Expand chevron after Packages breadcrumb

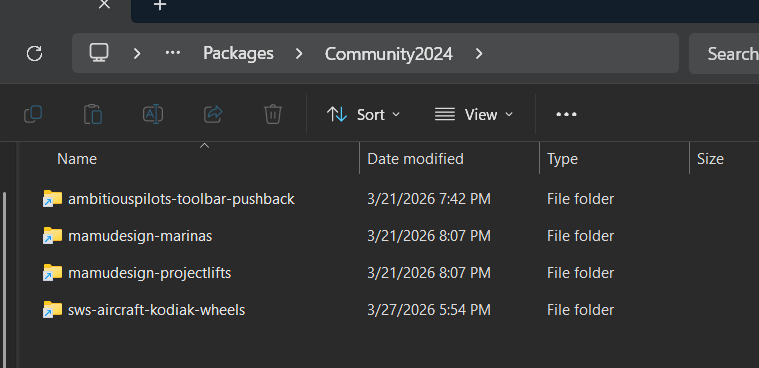(x=299, y=53)
